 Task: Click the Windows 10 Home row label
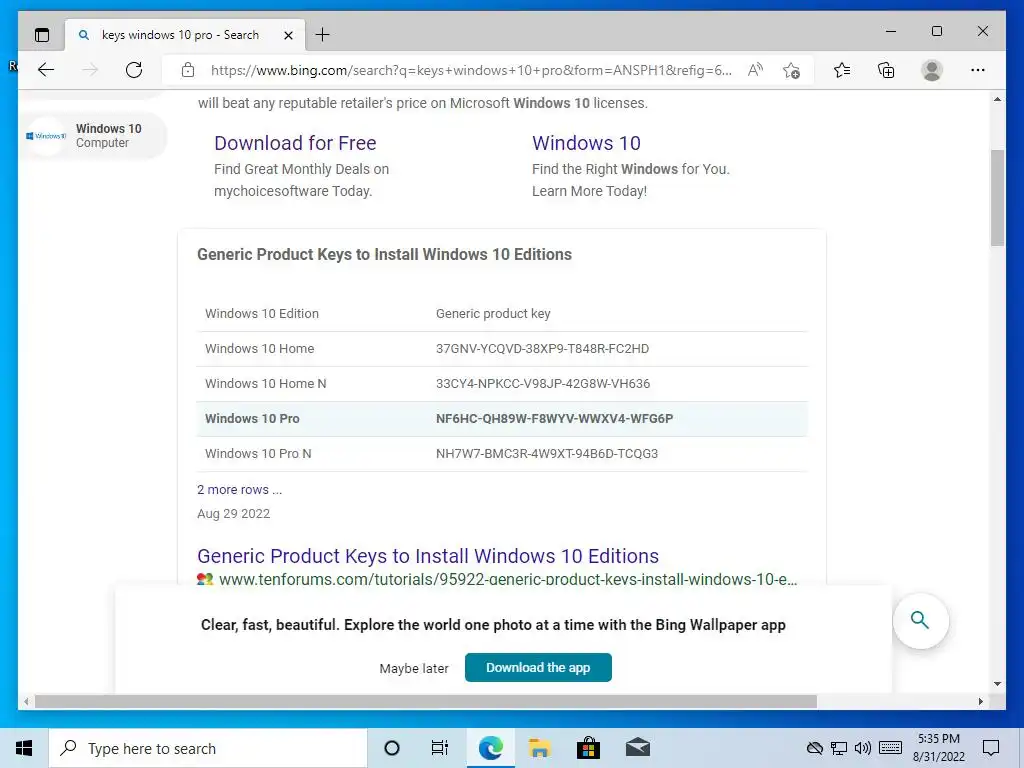[x=259, y=349]
